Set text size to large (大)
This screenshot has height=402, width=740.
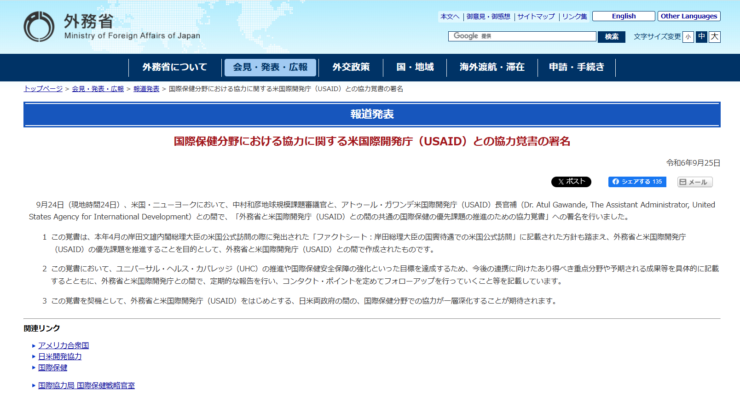point(714,37)
